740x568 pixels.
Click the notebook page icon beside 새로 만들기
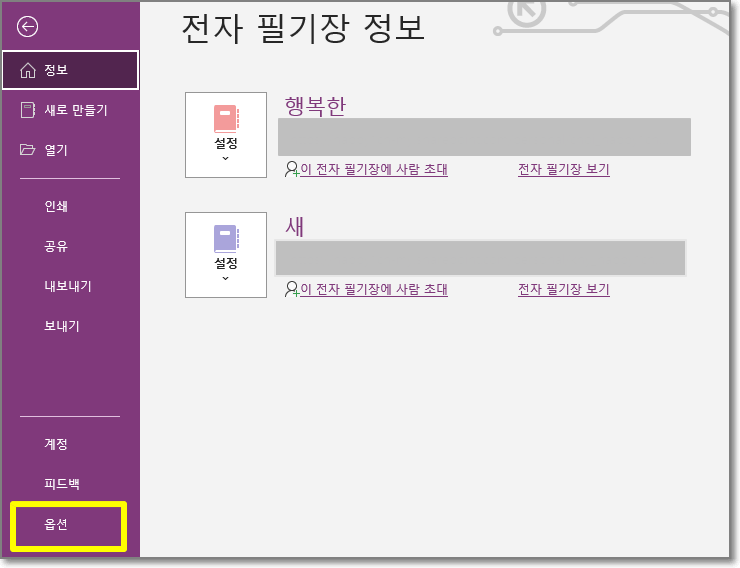click(x=28, y=110)
